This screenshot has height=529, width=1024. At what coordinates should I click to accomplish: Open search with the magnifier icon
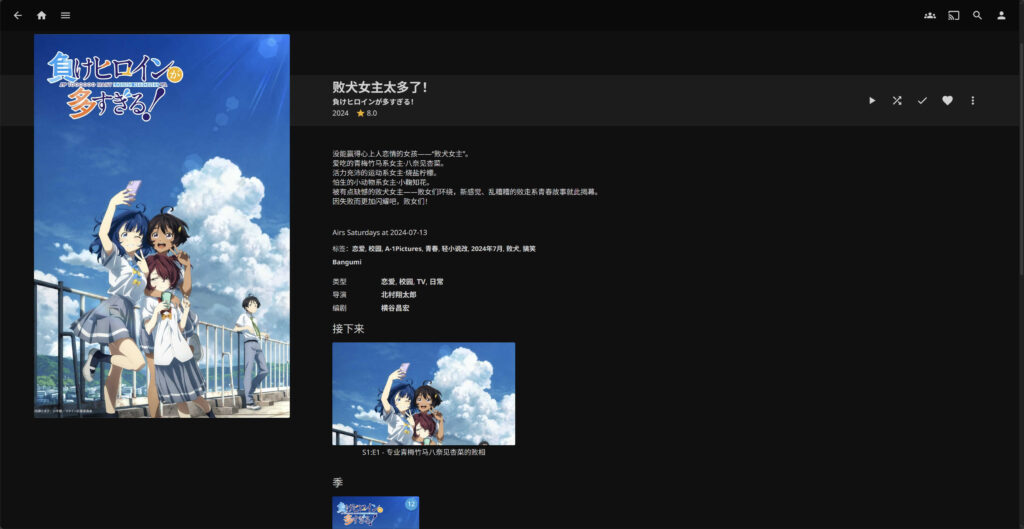point(978,15)
